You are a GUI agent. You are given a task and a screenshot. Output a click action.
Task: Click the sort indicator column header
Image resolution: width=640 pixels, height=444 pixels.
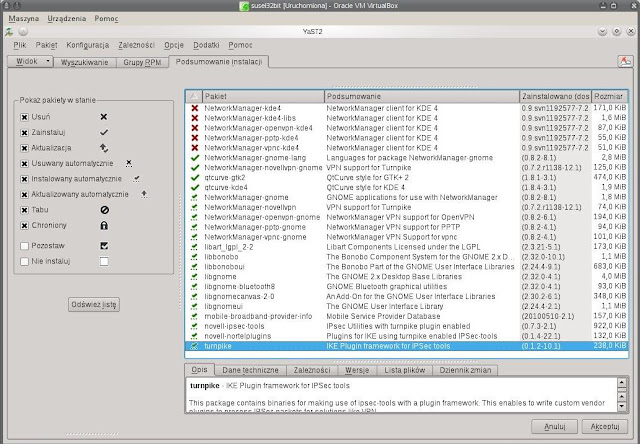point(194,96)
